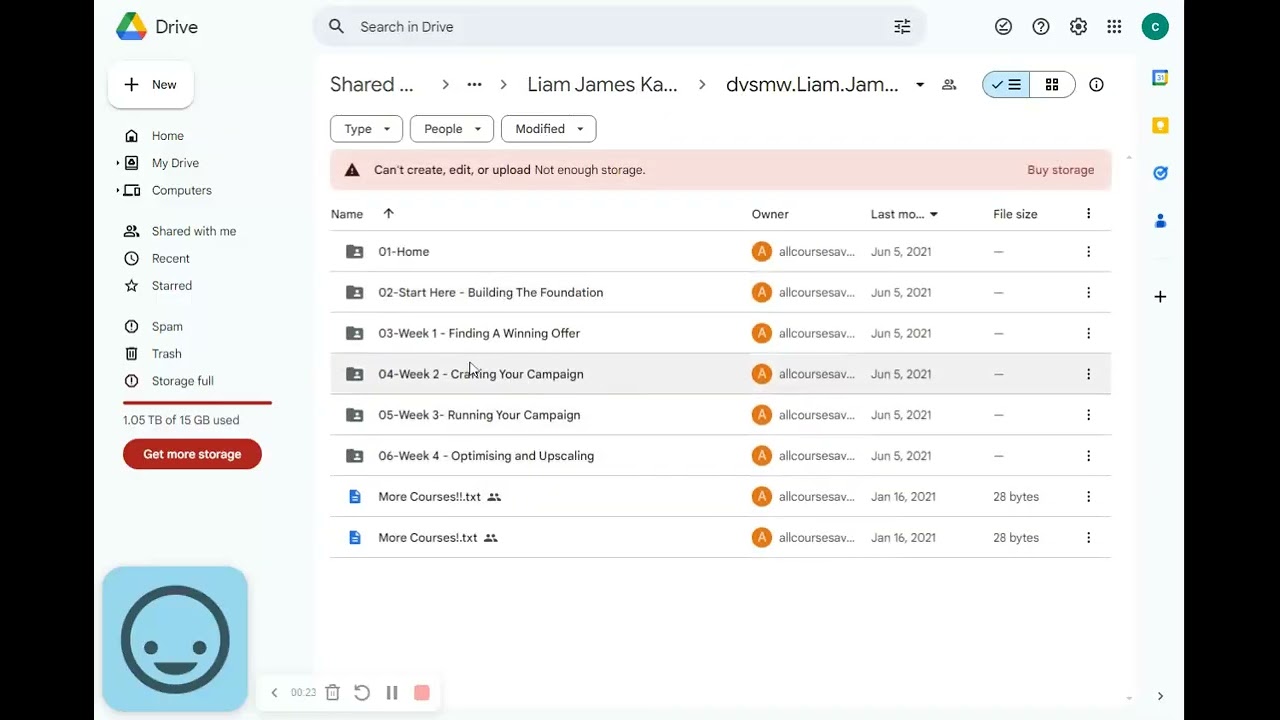The image size is (1280, 720).
Task: View folder details info icon
Action: [1096, 85]
